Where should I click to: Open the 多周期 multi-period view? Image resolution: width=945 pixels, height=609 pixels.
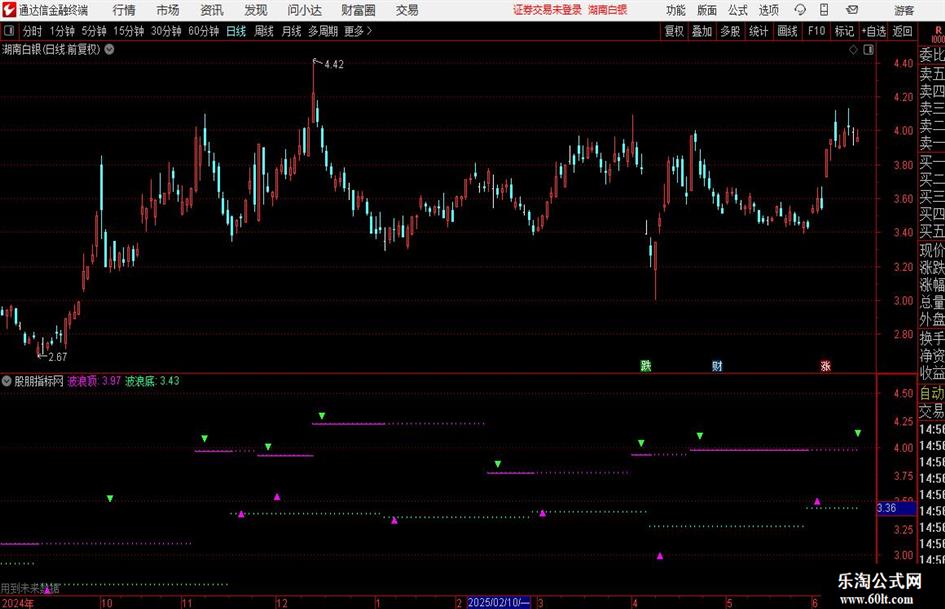(x=322, y=31)
